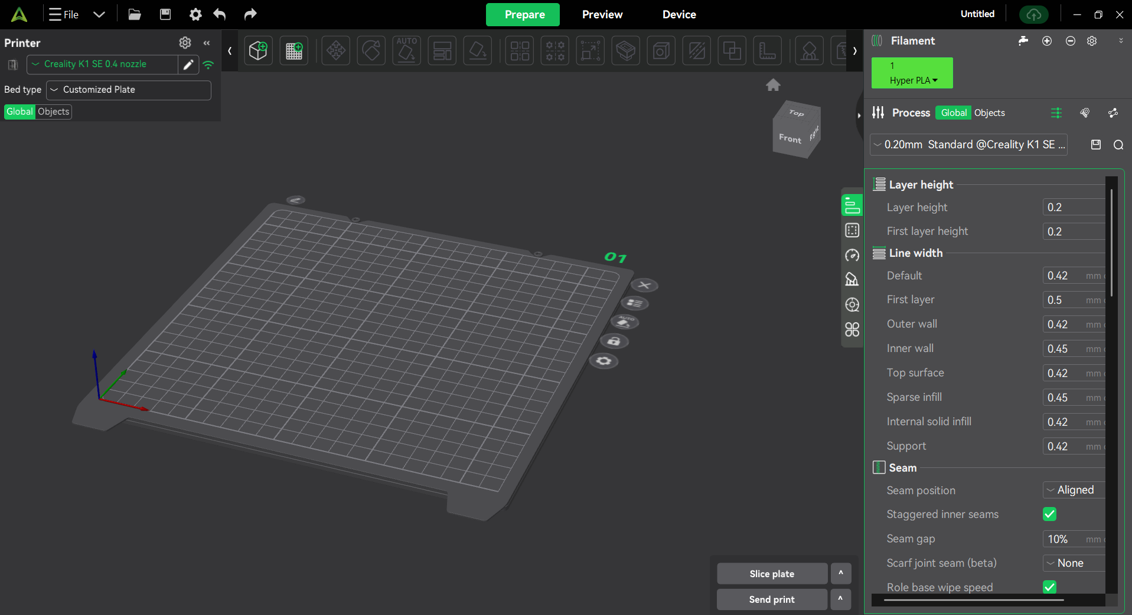Open the Quality settings panel icon
The image size is (1132, 615).
[851, 204]
